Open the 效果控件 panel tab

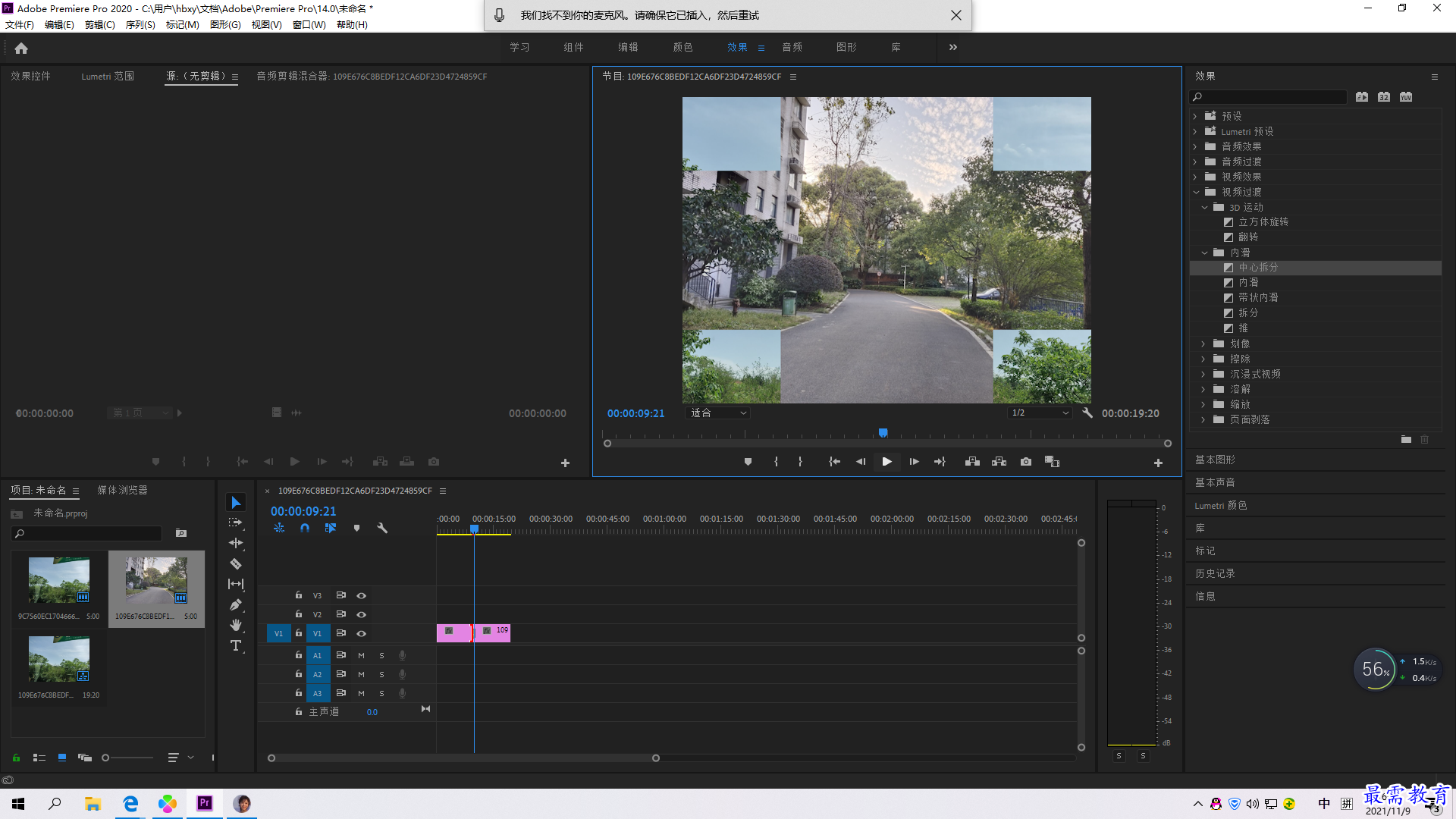point(31,77)
